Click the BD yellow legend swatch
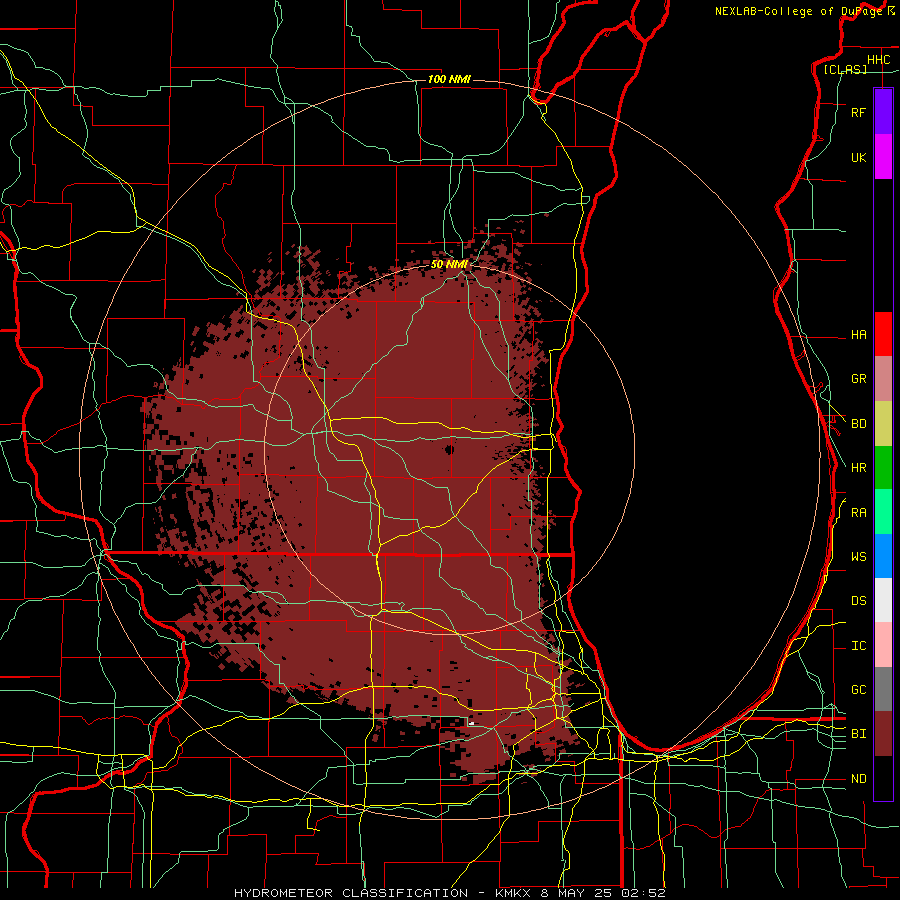This screenshot has height=900, width=900. pyautogui.click(x=883, y=424)
